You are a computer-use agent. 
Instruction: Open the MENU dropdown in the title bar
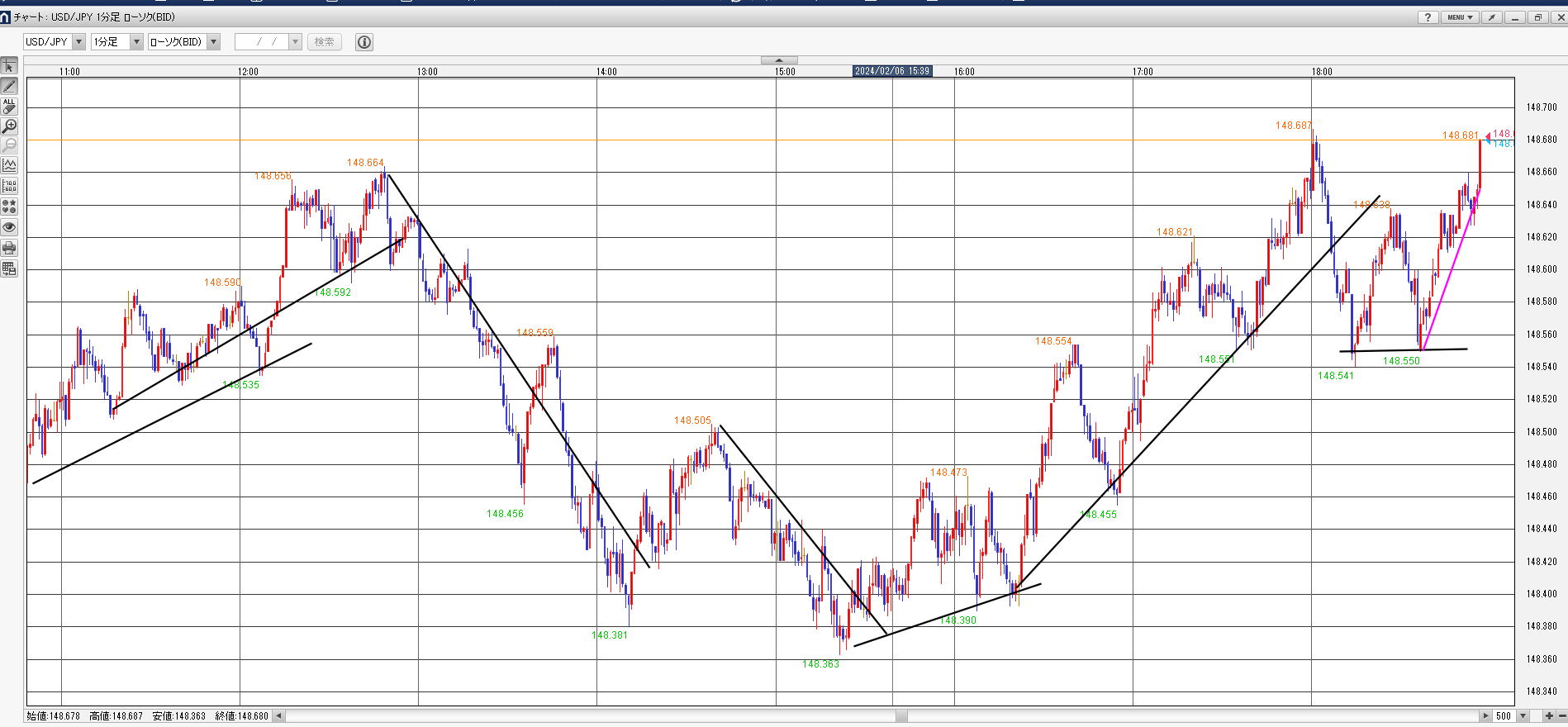(x=1460, y=17)
